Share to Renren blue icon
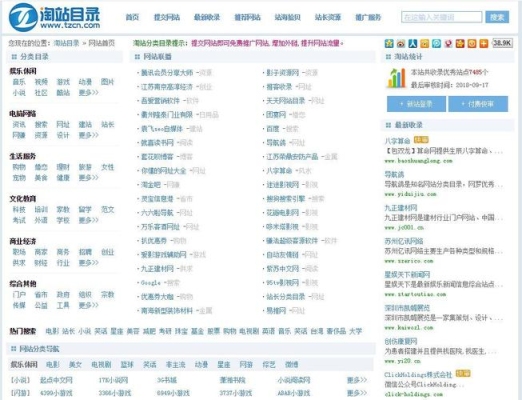The height and width of the screenshot is (400, 522). 413,43
